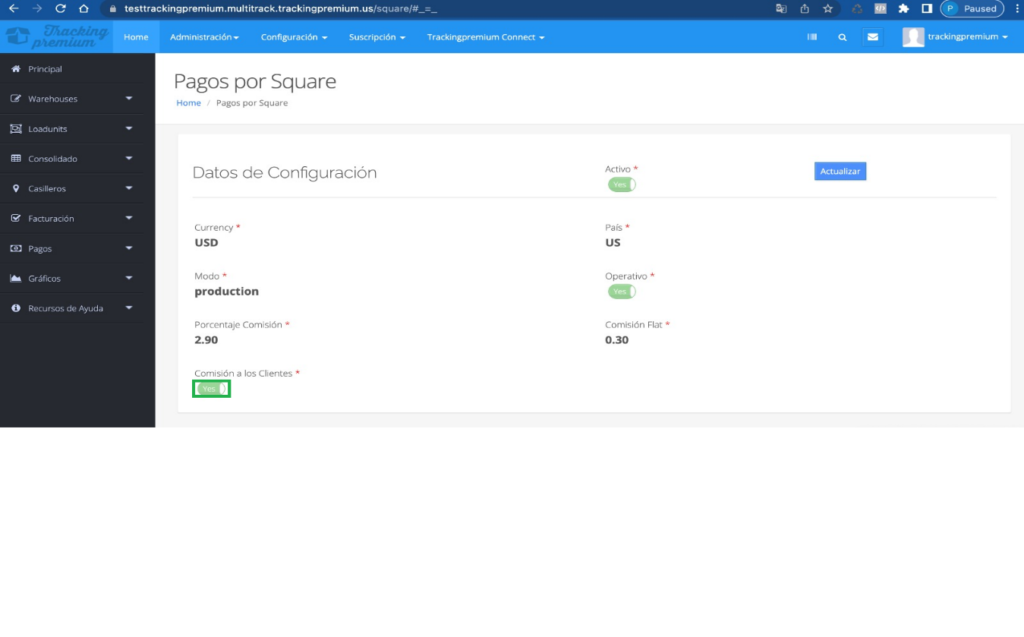Open the browser three-dot menu
The image size is (1024, 637).
point(1017,8)
